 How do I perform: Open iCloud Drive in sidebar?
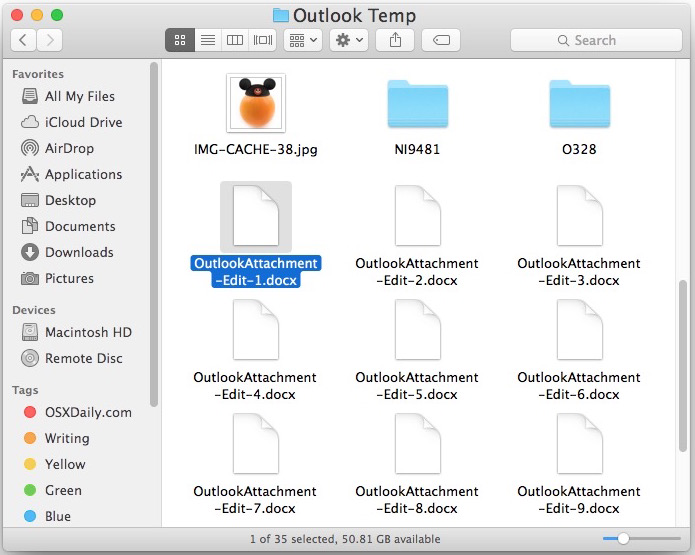(72, 122)
